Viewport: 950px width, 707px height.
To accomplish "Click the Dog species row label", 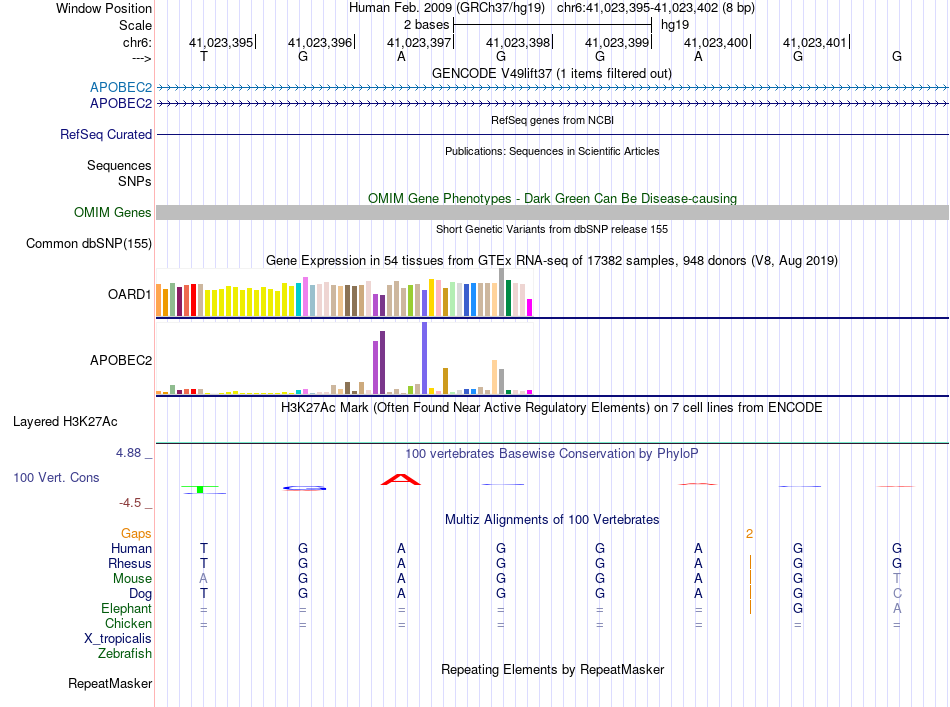I will click(141, 594).
